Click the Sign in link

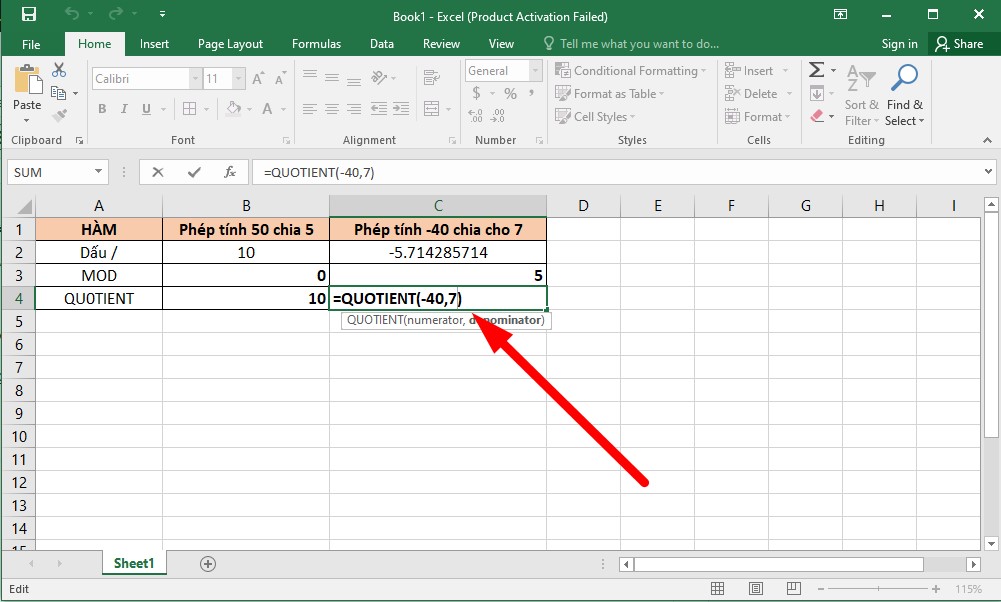[899, 43]
